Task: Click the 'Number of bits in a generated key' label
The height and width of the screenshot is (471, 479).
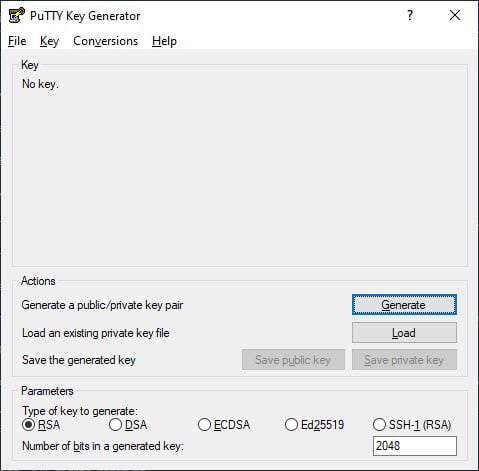Action: [103, 446]
